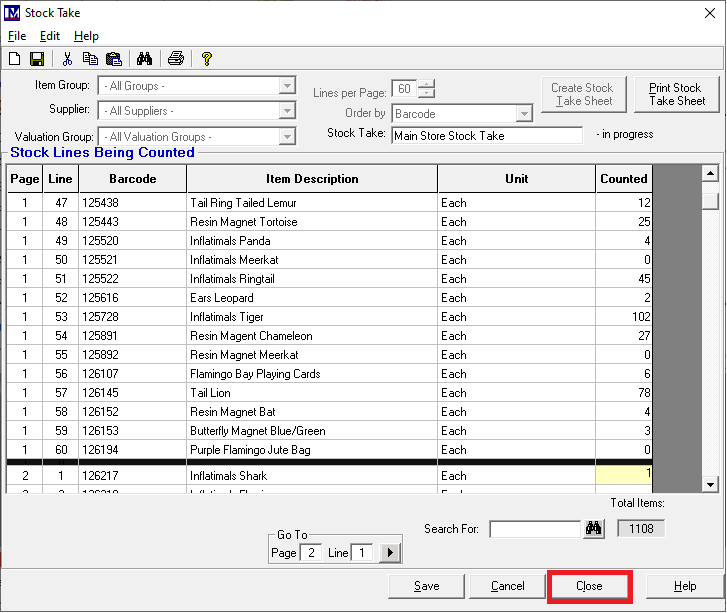Open the File menu
Screen dimensions: 727x613
(18, 36)
